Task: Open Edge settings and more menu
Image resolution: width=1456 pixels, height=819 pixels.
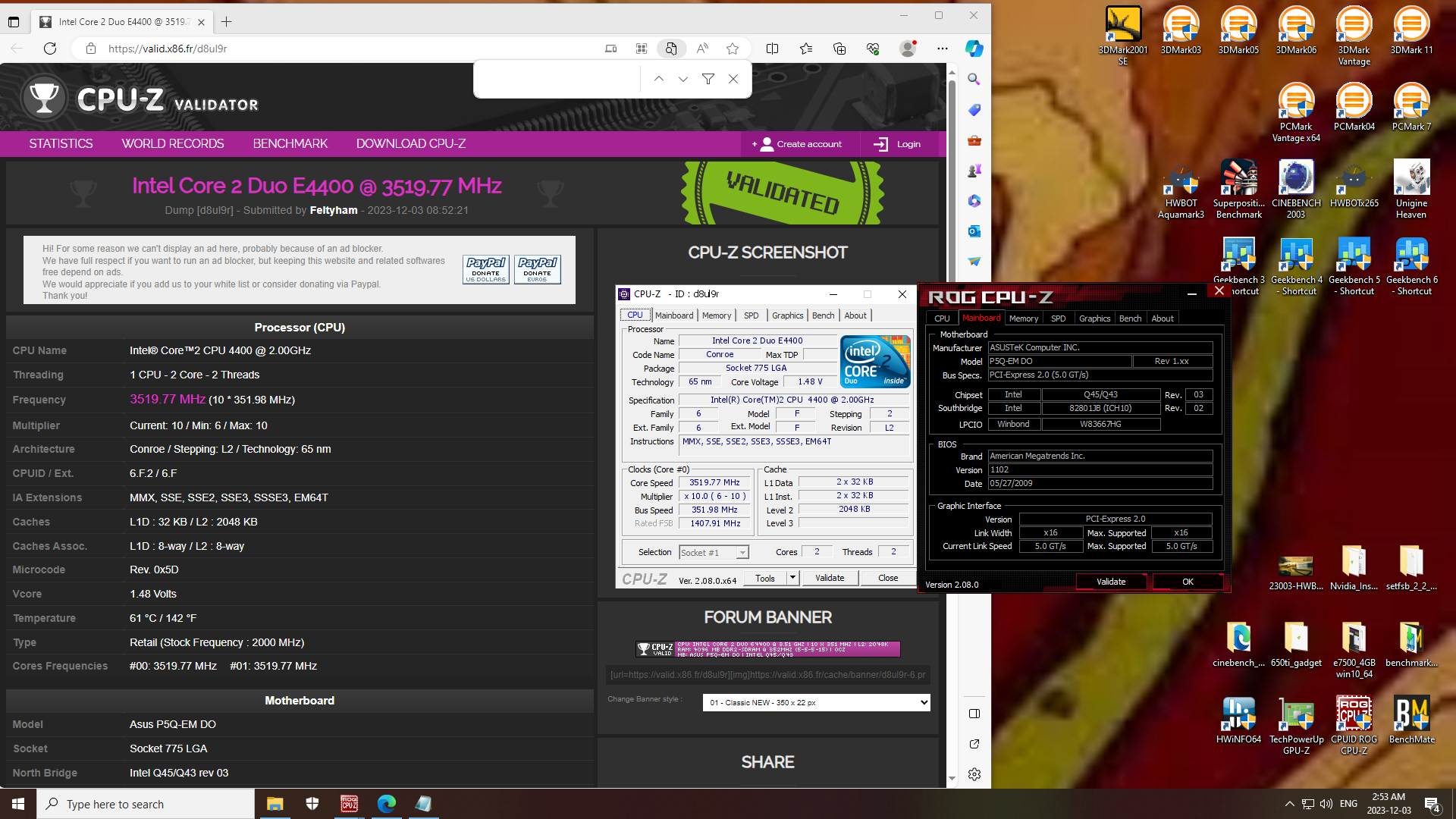Action: 942,49
